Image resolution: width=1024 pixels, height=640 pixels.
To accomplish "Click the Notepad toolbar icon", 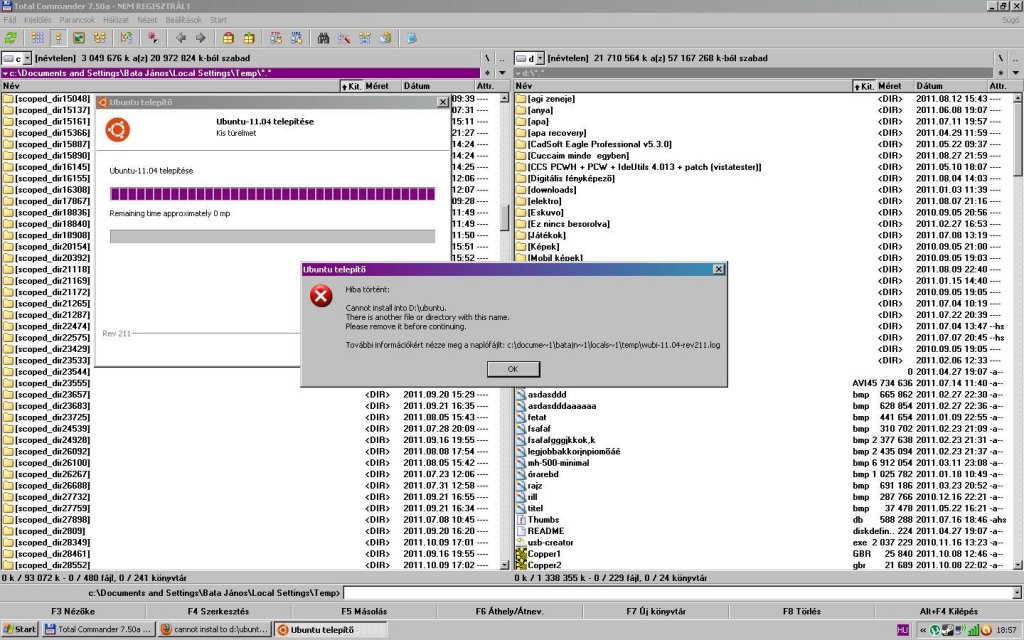I will (x=412, y=38).
